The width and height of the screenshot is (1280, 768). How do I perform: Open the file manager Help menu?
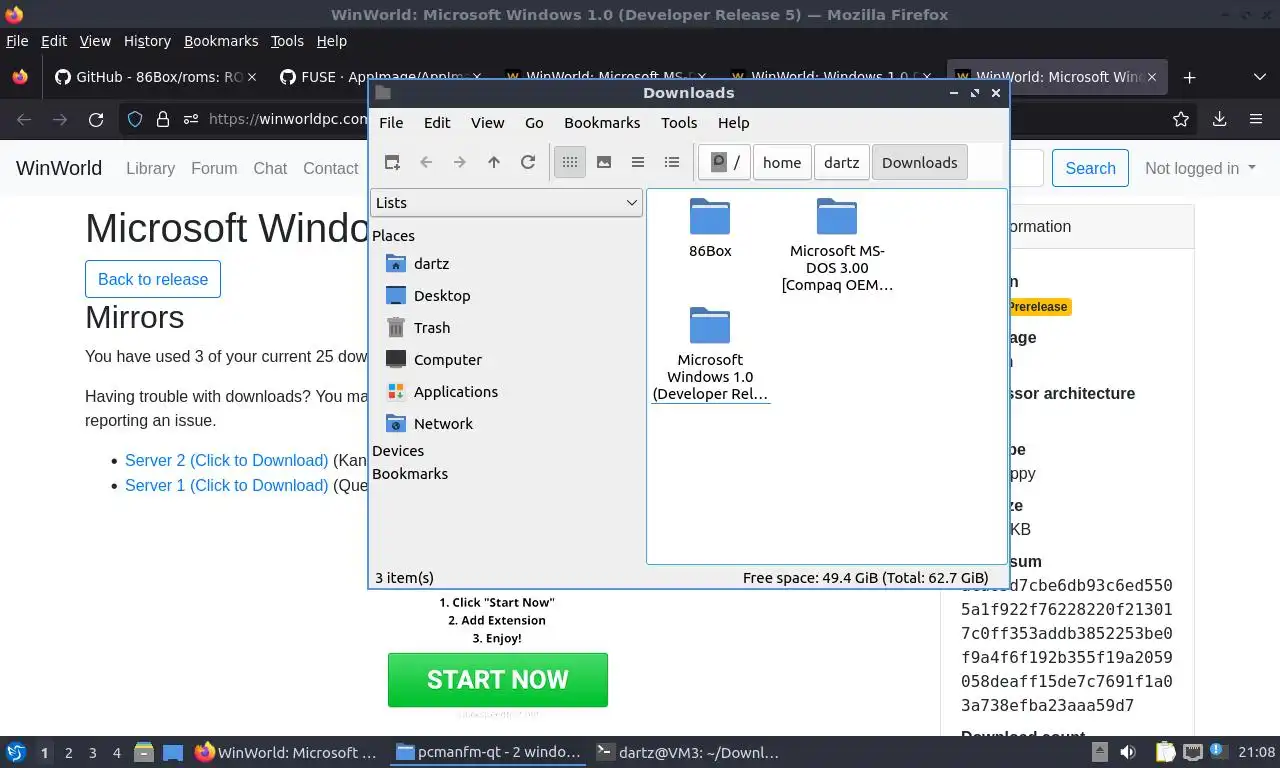click(x=733, y=122)
